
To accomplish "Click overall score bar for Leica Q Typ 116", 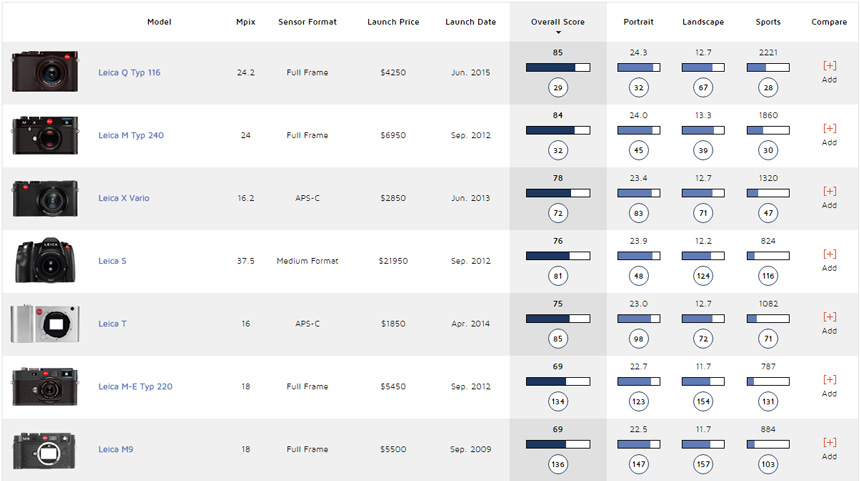I will (558, 67).
